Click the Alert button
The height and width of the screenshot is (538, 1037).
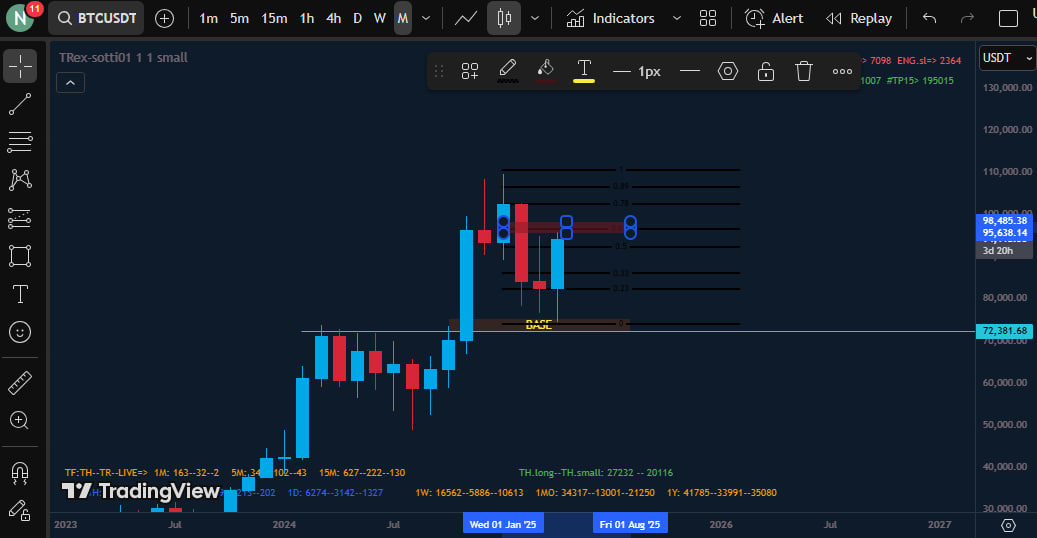pyautogui.click(x=776, y=18)
